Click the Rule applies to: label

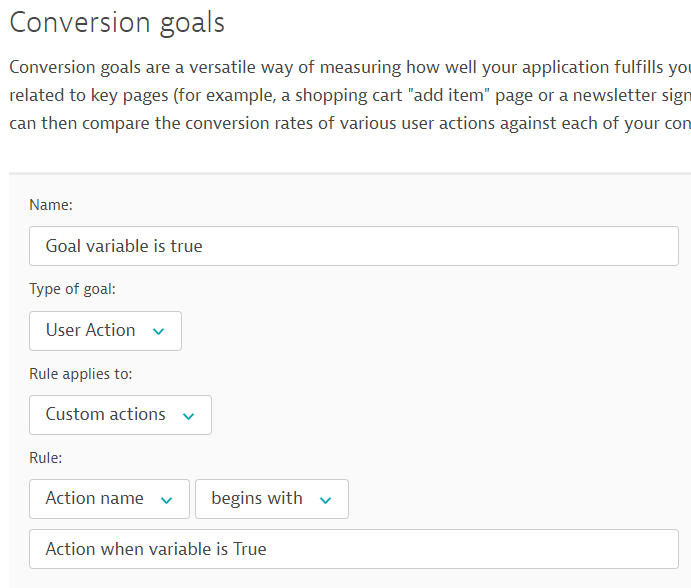tap(81, 374)
